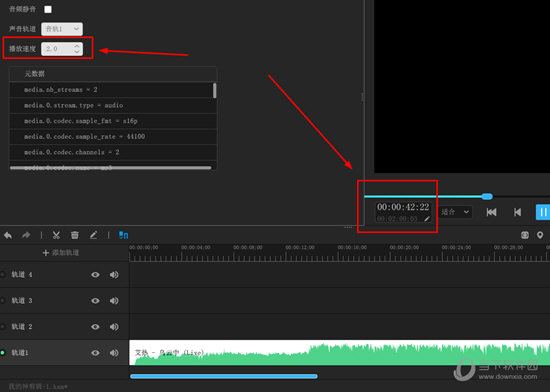Select the green audio clip on 轨道1

(x=340, y=352)
